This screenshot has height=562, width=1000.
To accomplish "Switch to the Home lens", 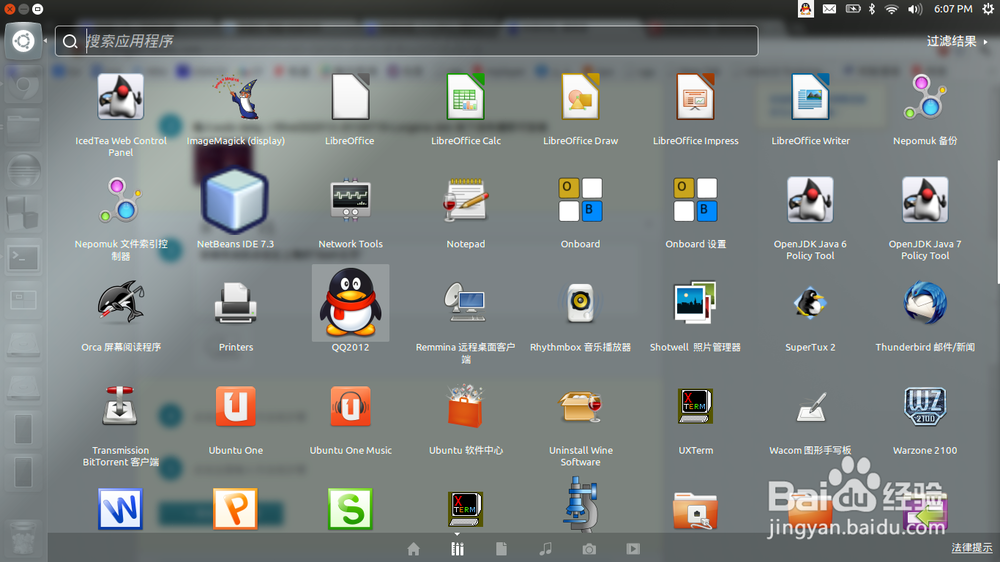I will [414, 549].
